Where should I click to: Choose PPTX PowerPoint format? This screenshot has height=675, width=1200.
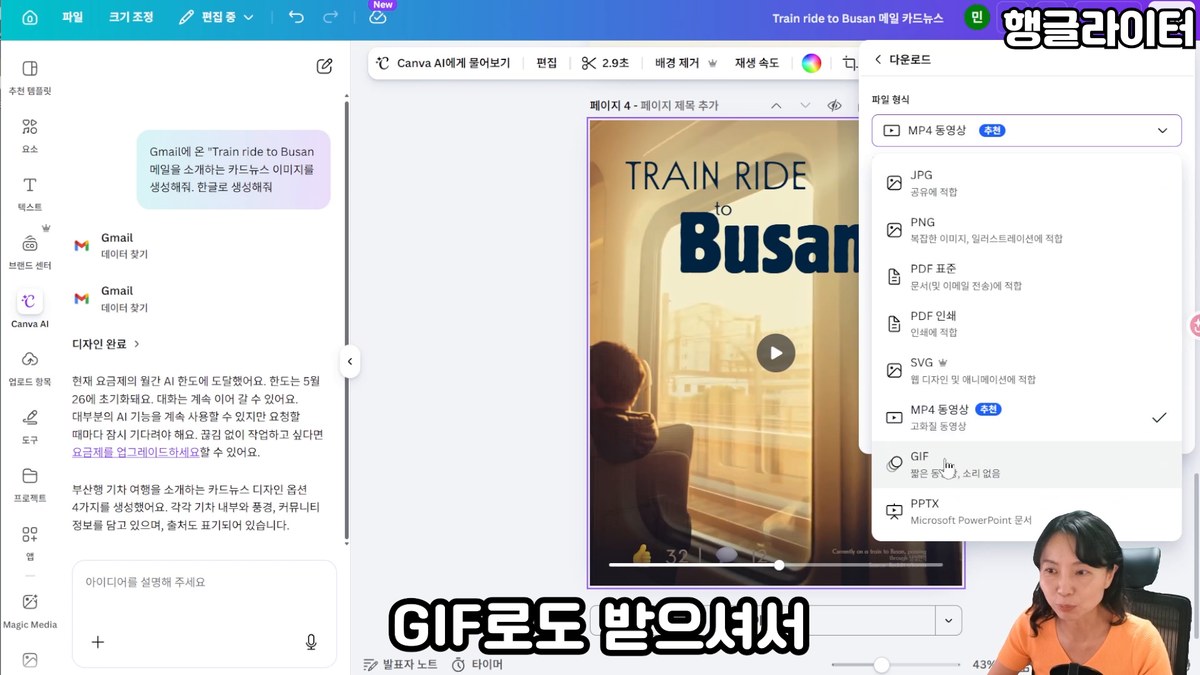[x=1026, y=512]
